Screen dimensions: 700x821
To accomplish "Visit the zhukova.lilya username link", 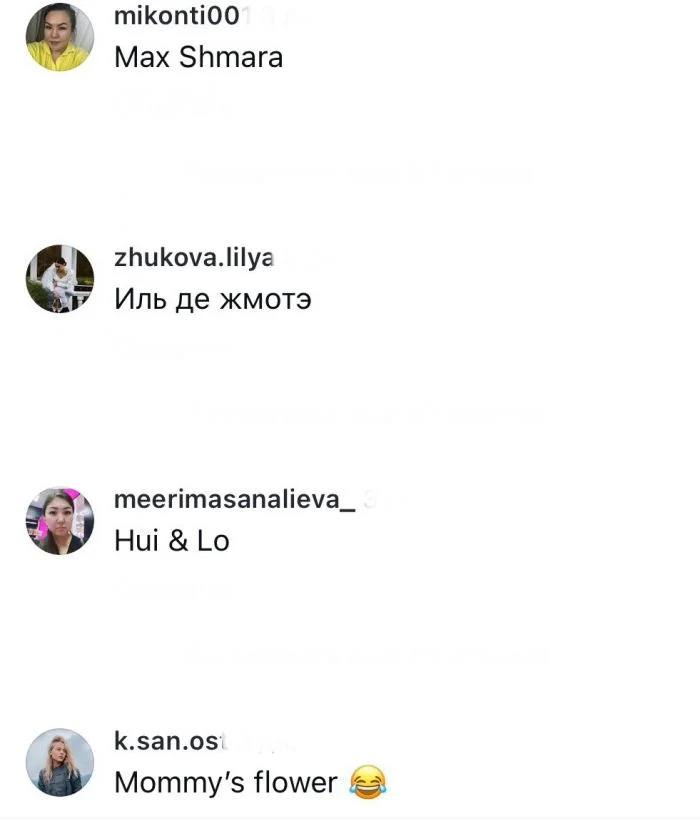I will [x=194, y=258].
